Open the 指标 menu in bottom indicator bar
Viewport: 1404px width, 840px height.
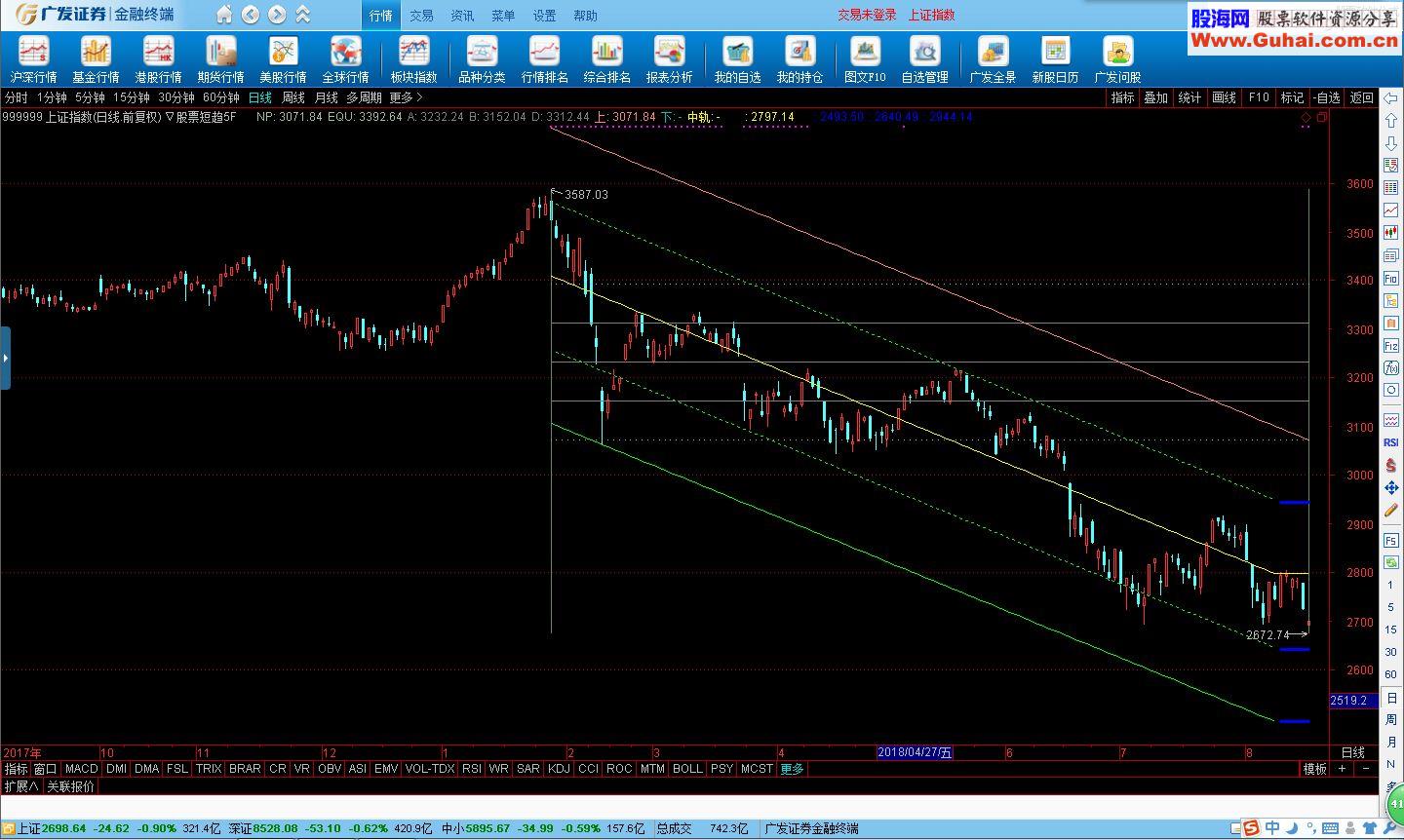[x=16, y=769]
